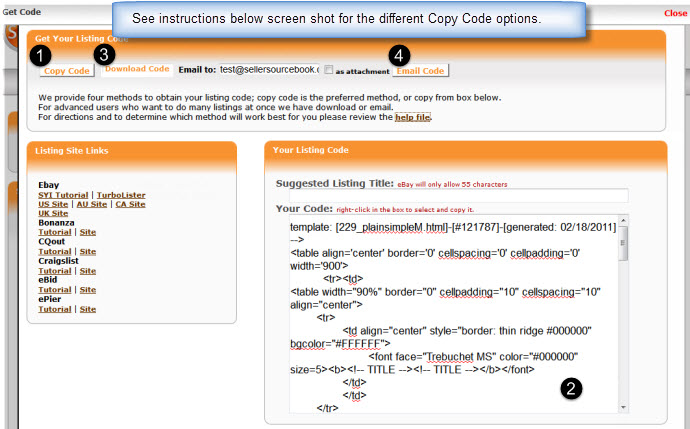Click the code box scrollbar thumb

pos(623,243)
